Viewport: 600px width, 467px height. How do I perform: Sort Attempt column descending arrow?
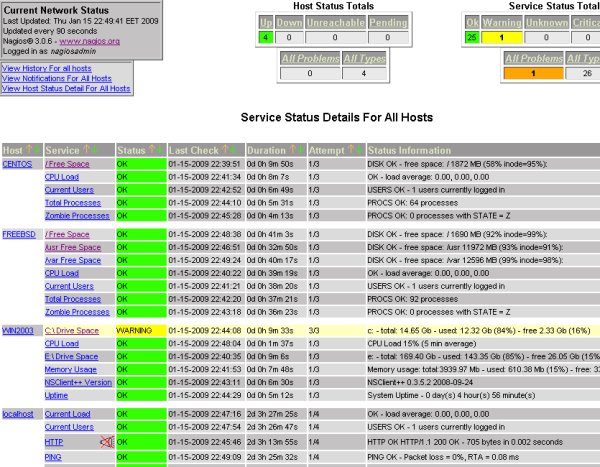click(x=359, y=150)
